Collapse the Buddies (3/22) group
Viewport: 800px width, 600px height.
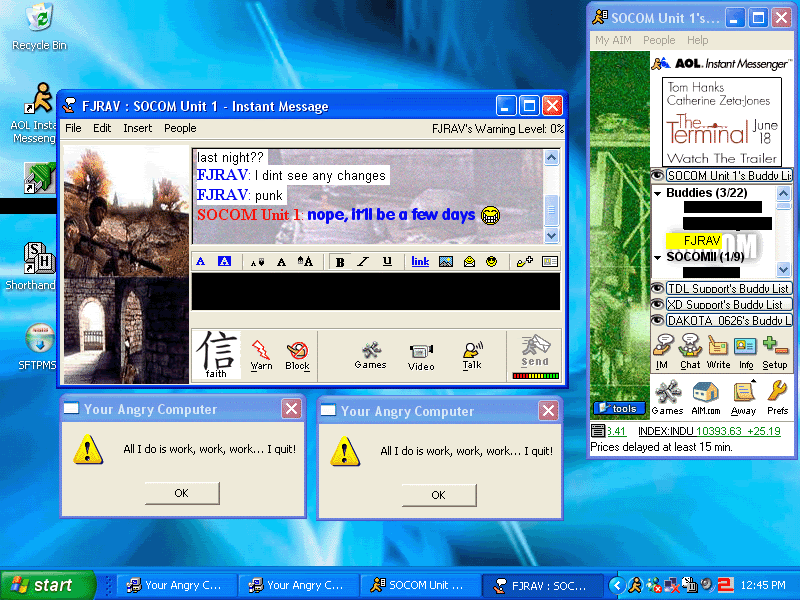(x=658, y=193)
